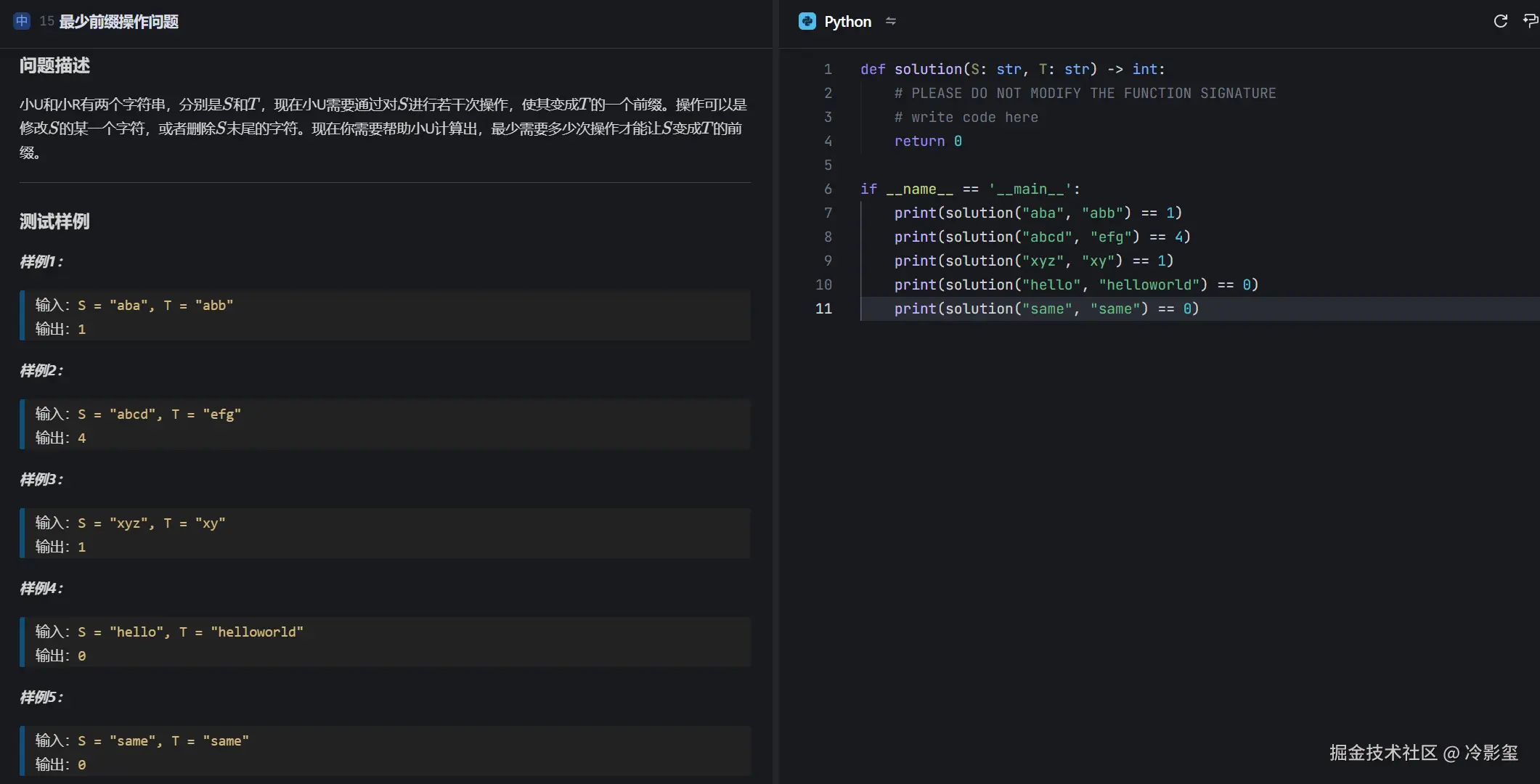This screenshot has height=784, width=1540.
Task: Place cursor on def solution function signature line
Action: pyautogui.click(x=1012, y=69)
